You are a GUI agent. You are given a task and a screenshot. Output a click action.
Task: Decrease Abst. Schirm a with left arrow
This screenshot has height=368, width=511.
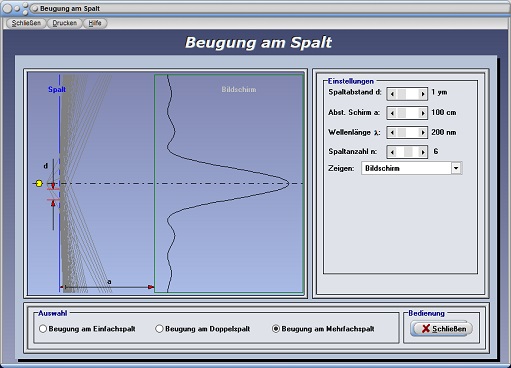click(392, 113)
